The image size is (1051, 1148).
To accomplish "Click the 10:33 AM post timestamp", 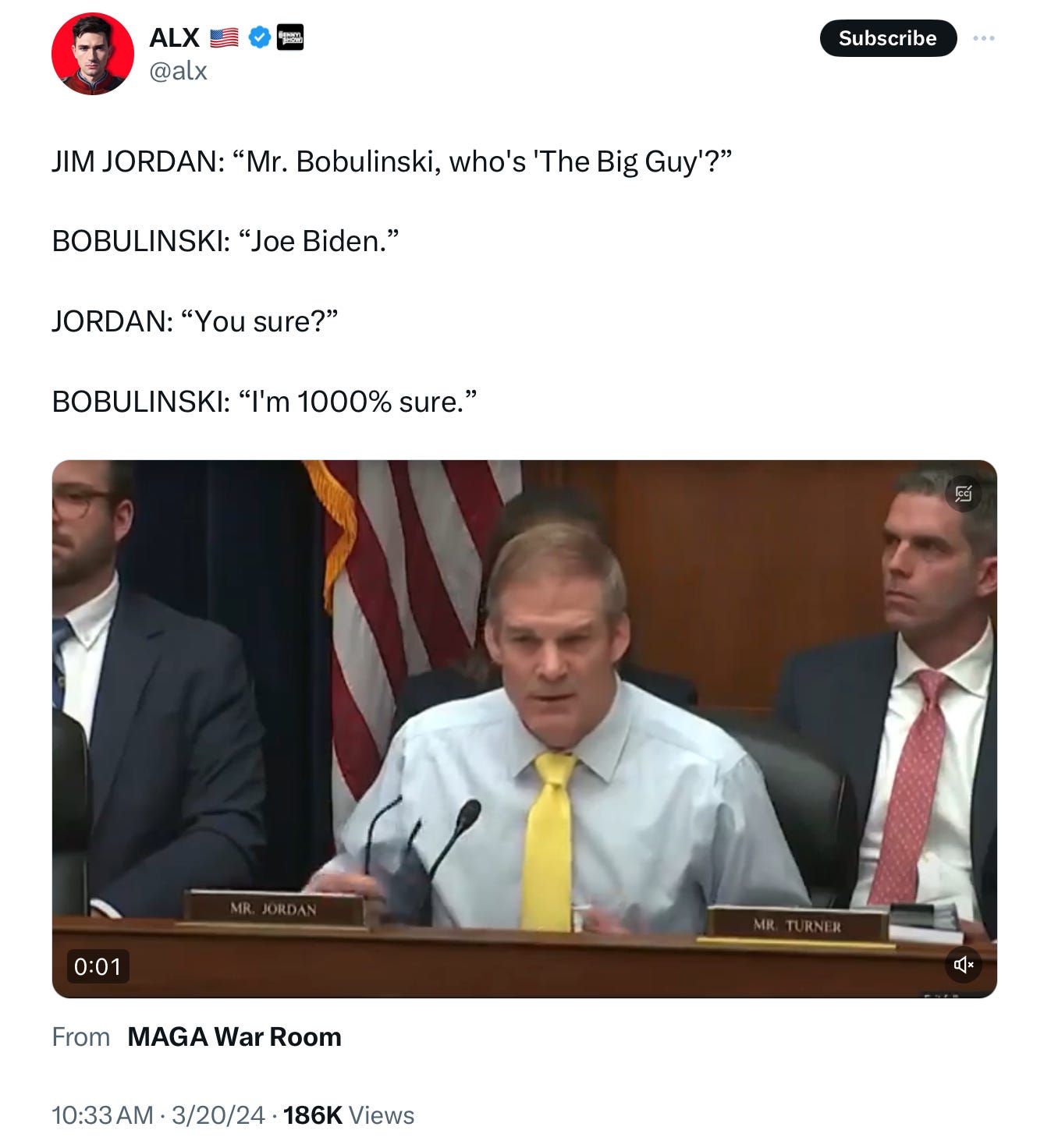I will pos(102,1115).
